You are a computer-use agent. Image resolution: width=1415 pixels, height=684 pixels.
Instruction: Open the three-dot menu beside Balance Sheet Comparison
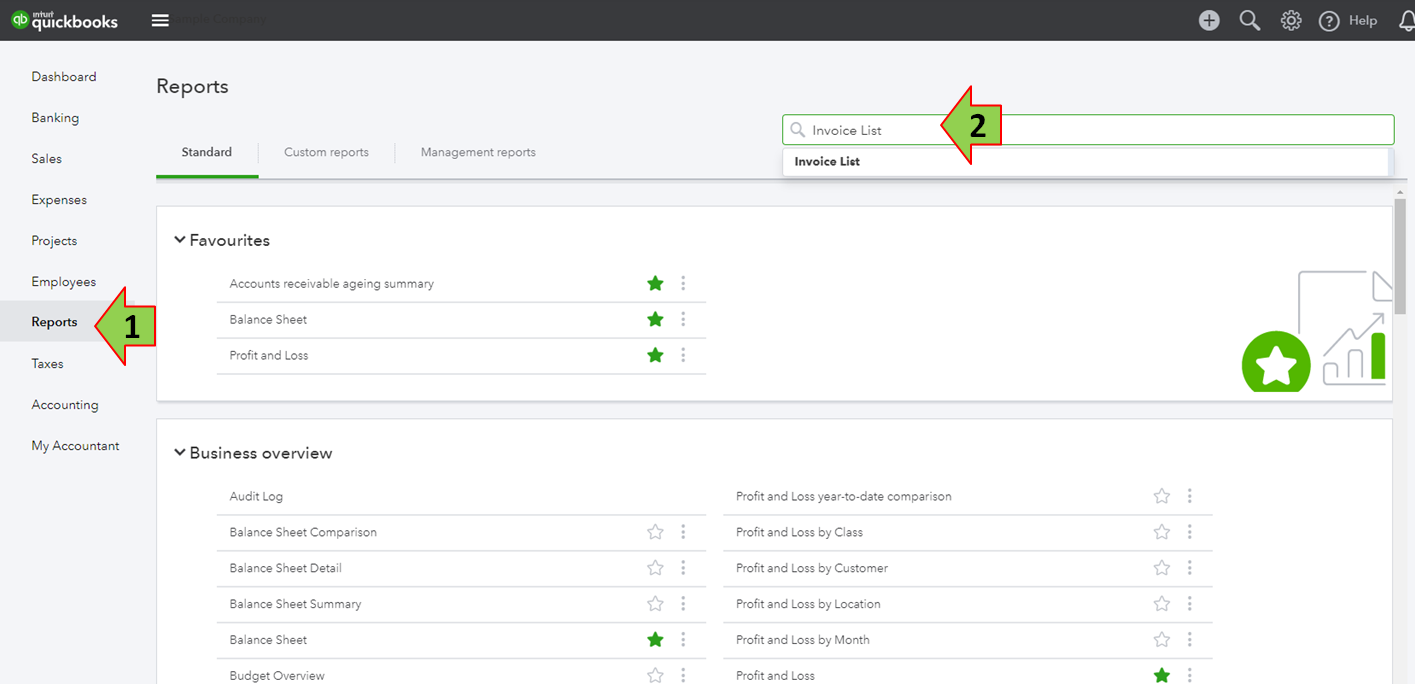click(684, 532)
